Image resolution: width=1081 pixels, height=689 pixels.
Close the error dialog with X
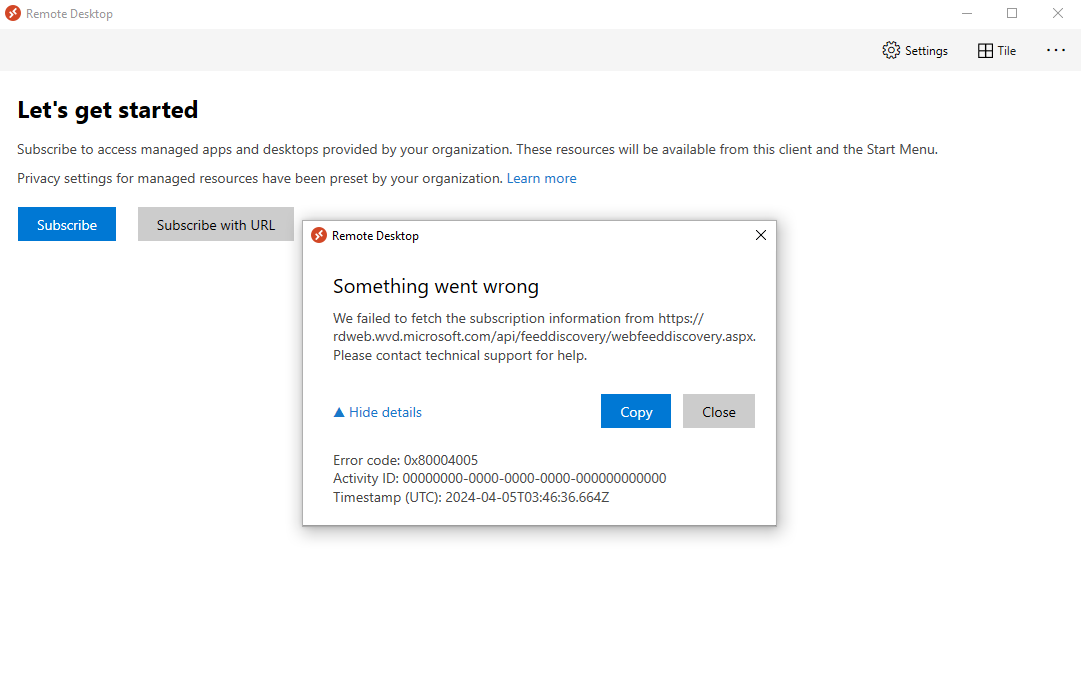(x=760, y=235)
